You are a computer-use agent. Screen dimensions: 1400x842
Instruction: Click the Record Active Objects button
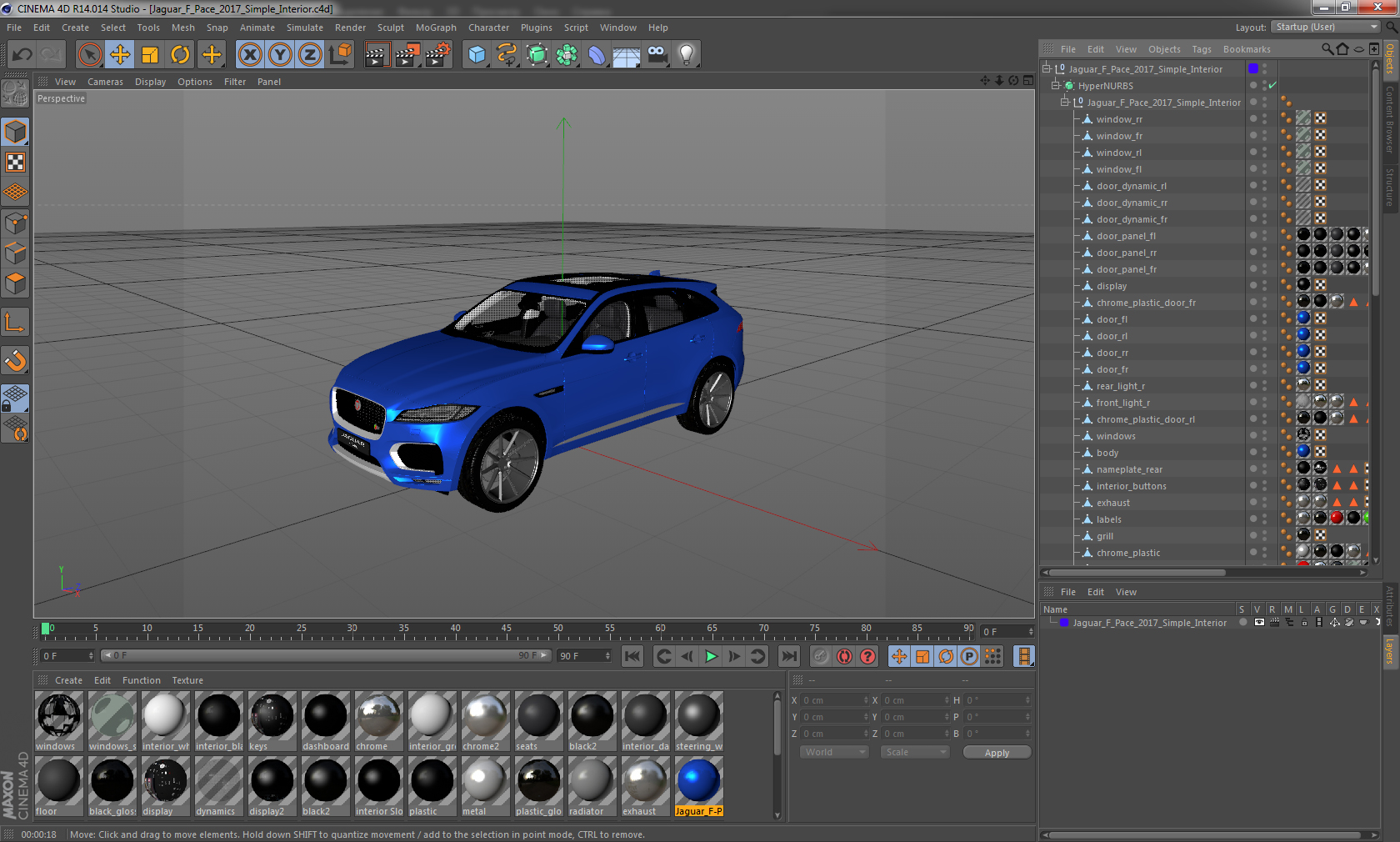[x=821, y=656]
